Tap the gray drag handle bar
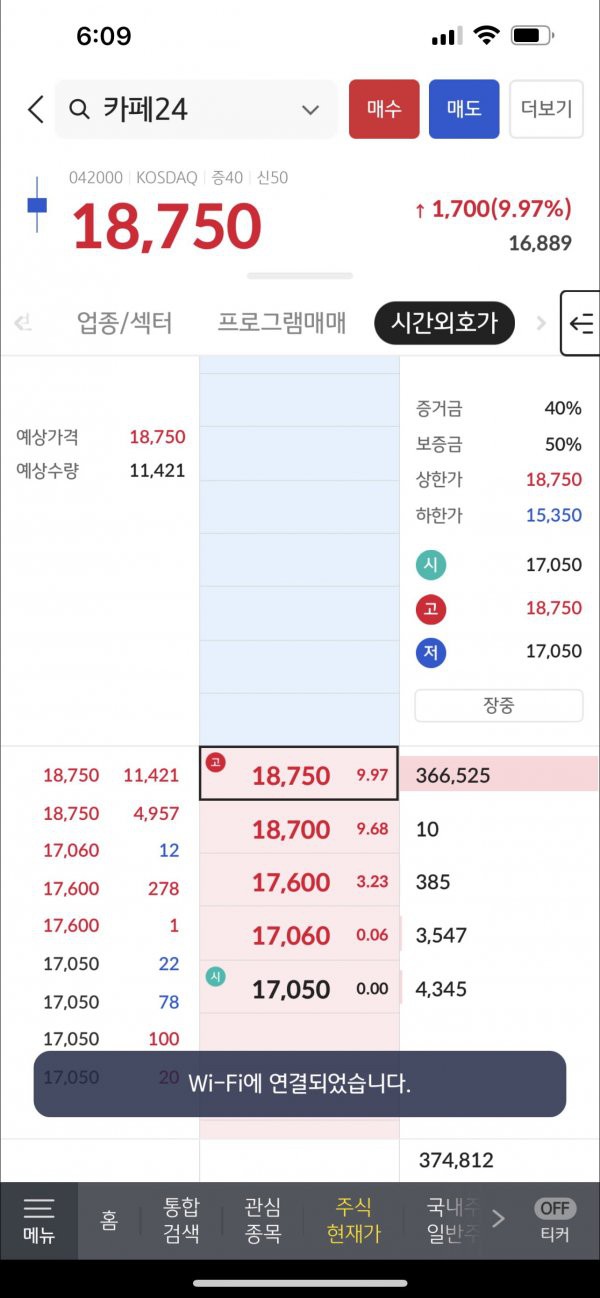 point(300,275)
